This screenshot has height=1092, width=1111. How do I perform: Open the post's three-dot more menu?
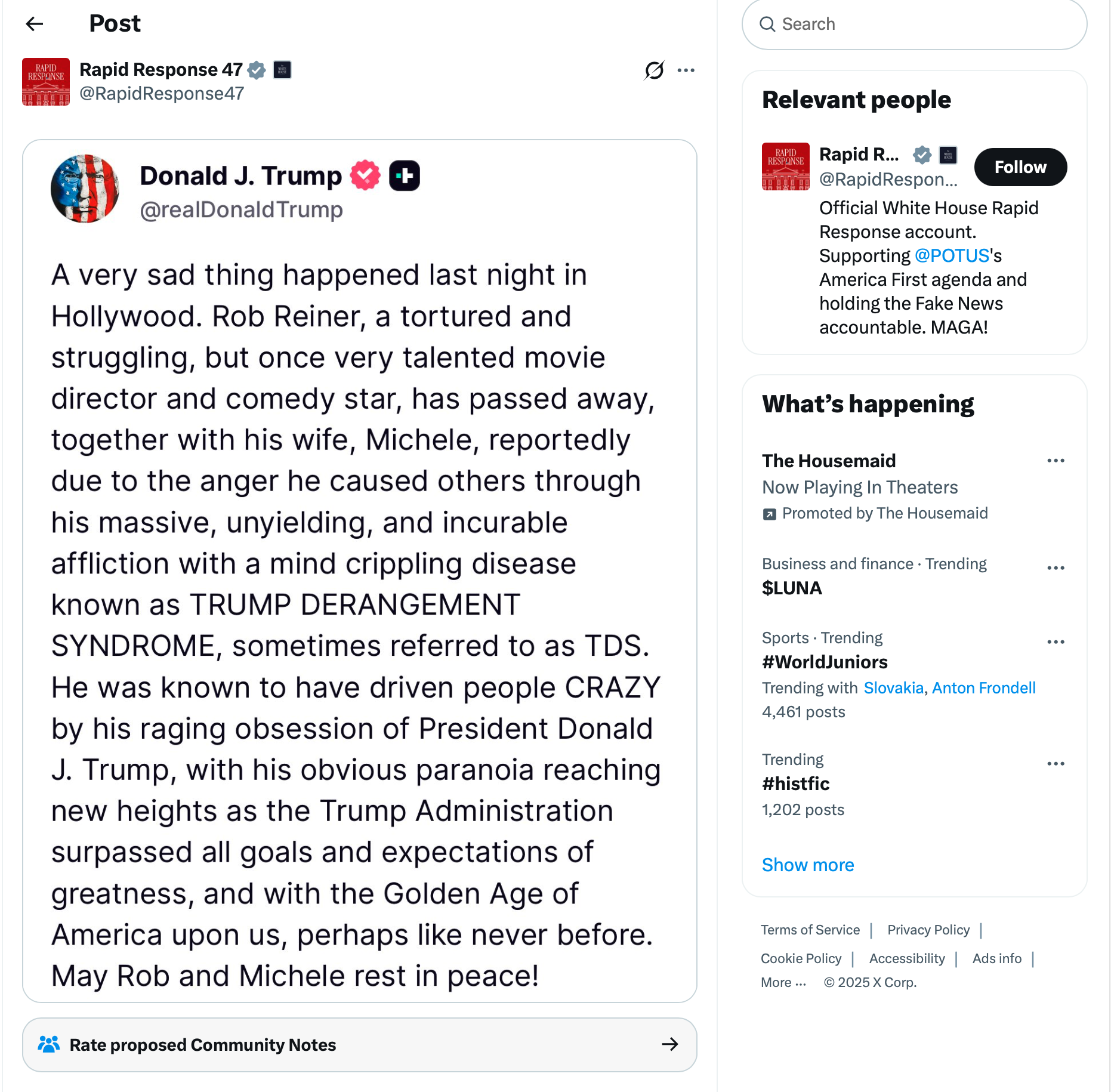coord(686,70)
